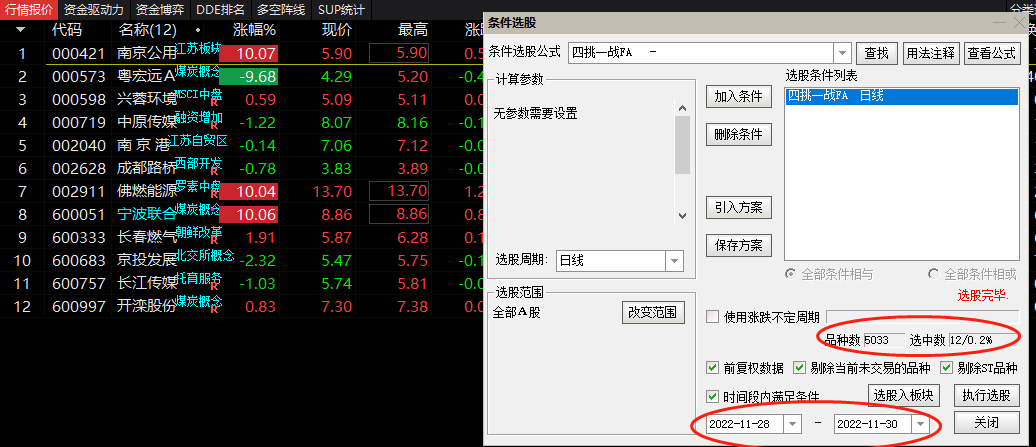Click 选股入板块 button

point(904,395)
